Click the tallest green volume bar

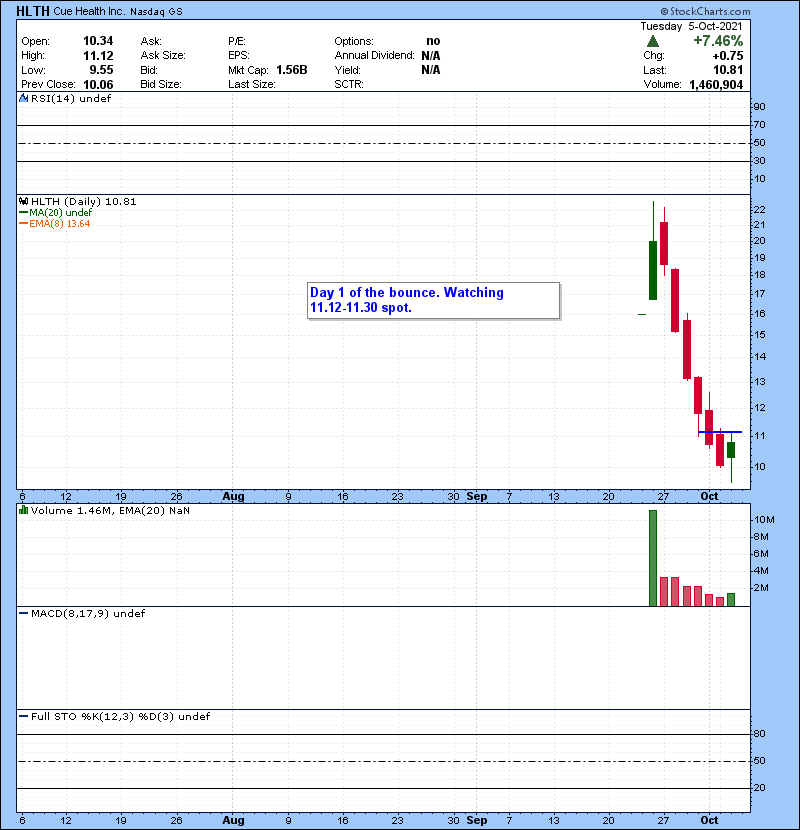pos(653,558)
